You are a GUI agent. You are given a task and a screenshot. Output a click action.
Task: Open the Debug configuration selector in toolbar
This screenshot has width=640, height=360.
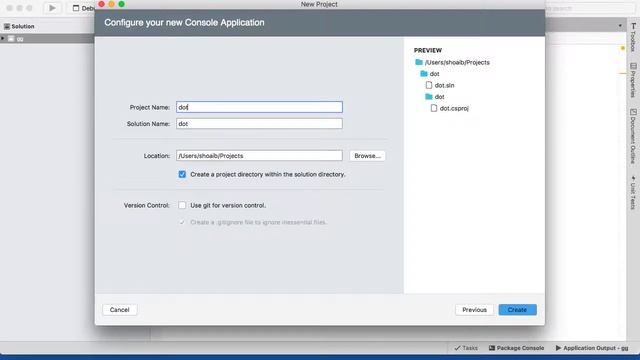pyautogui.click(x=84, y=8)
